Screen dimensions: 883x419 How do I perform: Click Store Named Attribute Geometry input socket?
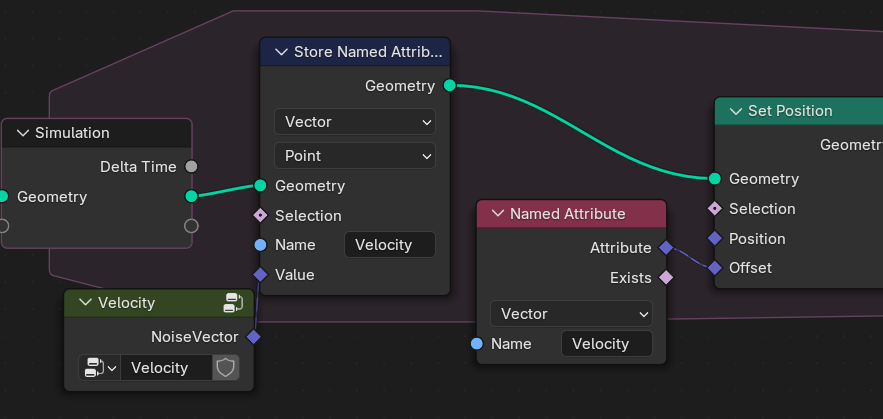260,185
